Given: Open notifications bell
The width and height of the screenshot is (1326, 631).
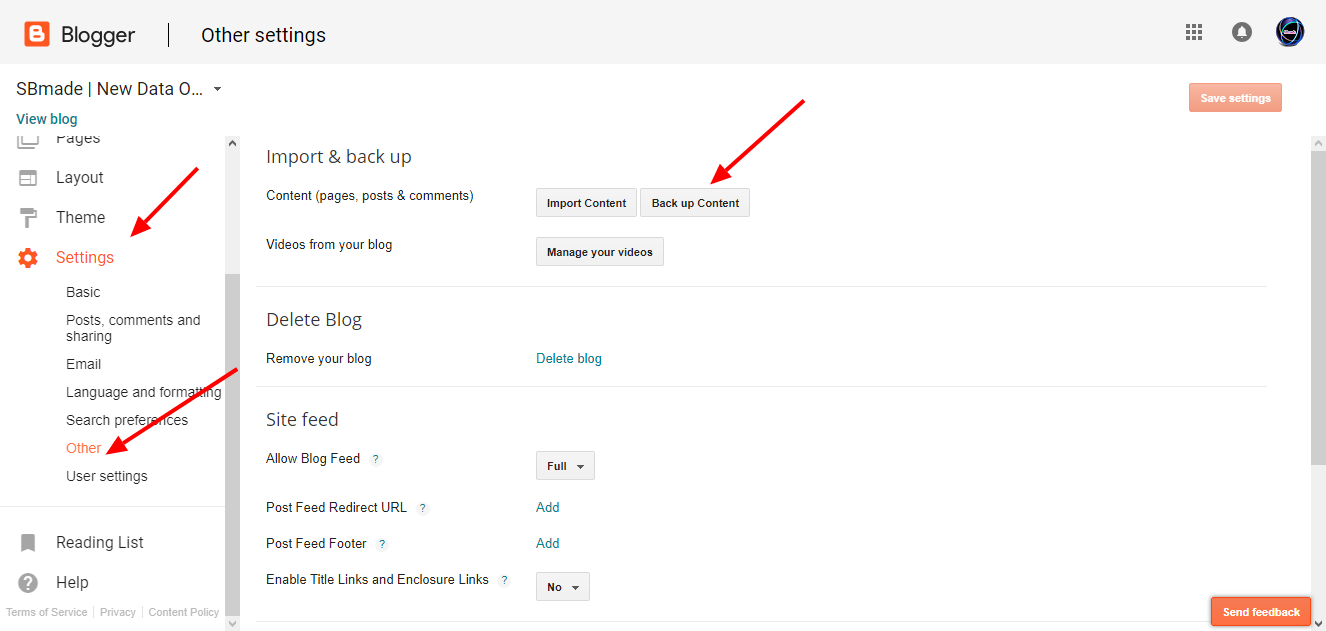Looking at the screenshot, I should pos(1241,31).
